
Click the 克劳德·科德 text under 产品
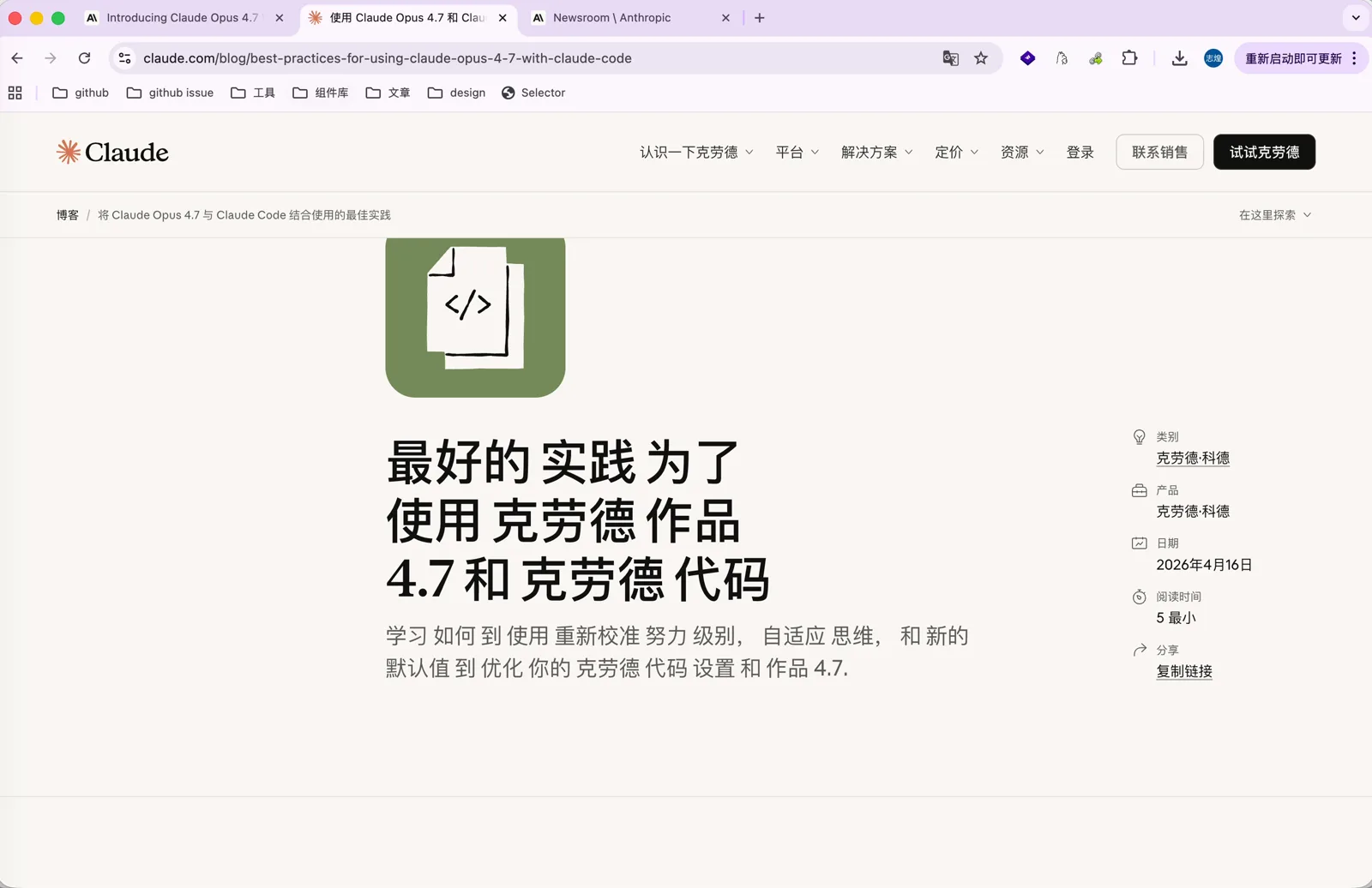[x=1193, y=511]
